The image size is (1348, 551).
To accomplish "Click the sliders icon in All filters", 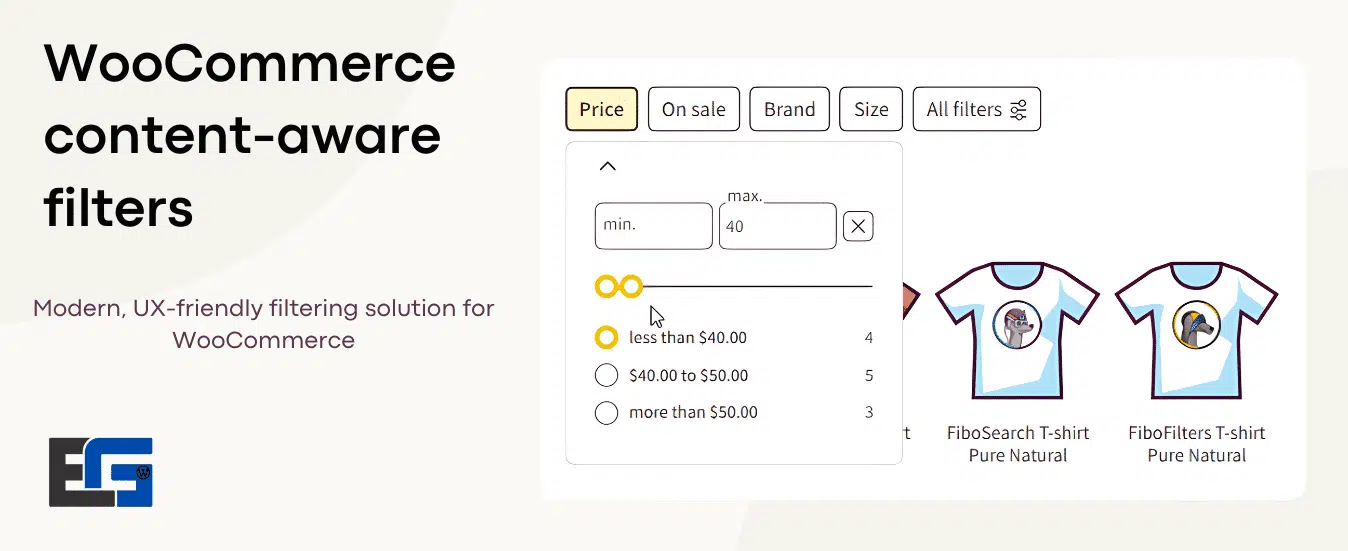I will (1018, 110).
